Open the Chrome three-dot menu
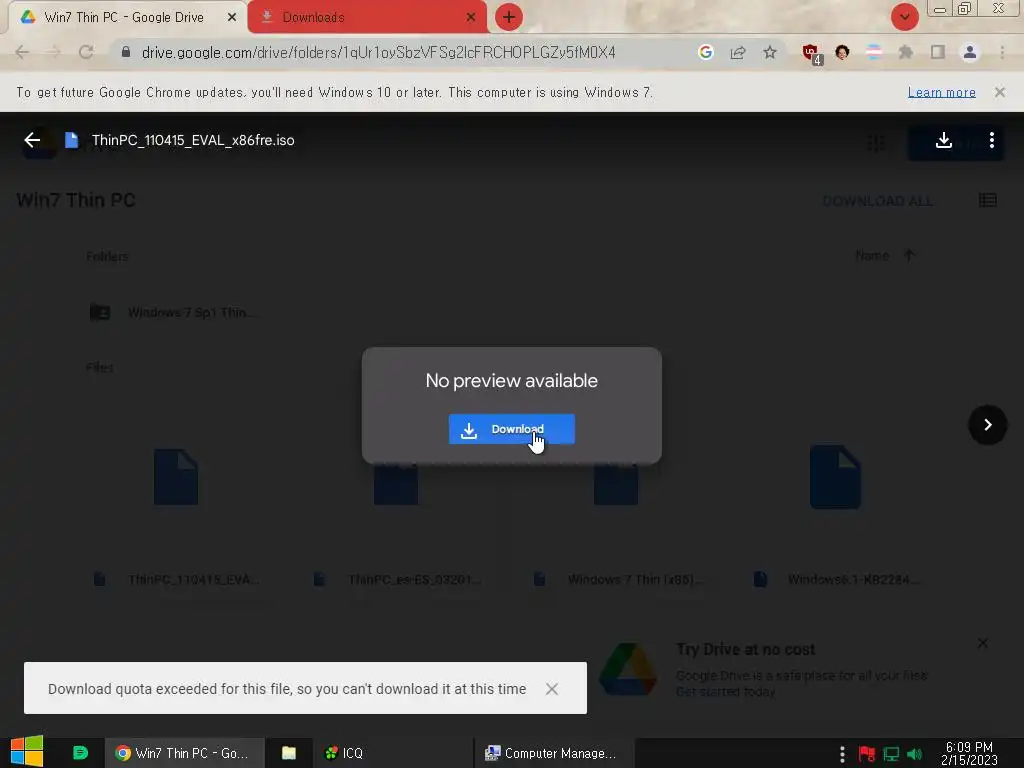 1002,52
